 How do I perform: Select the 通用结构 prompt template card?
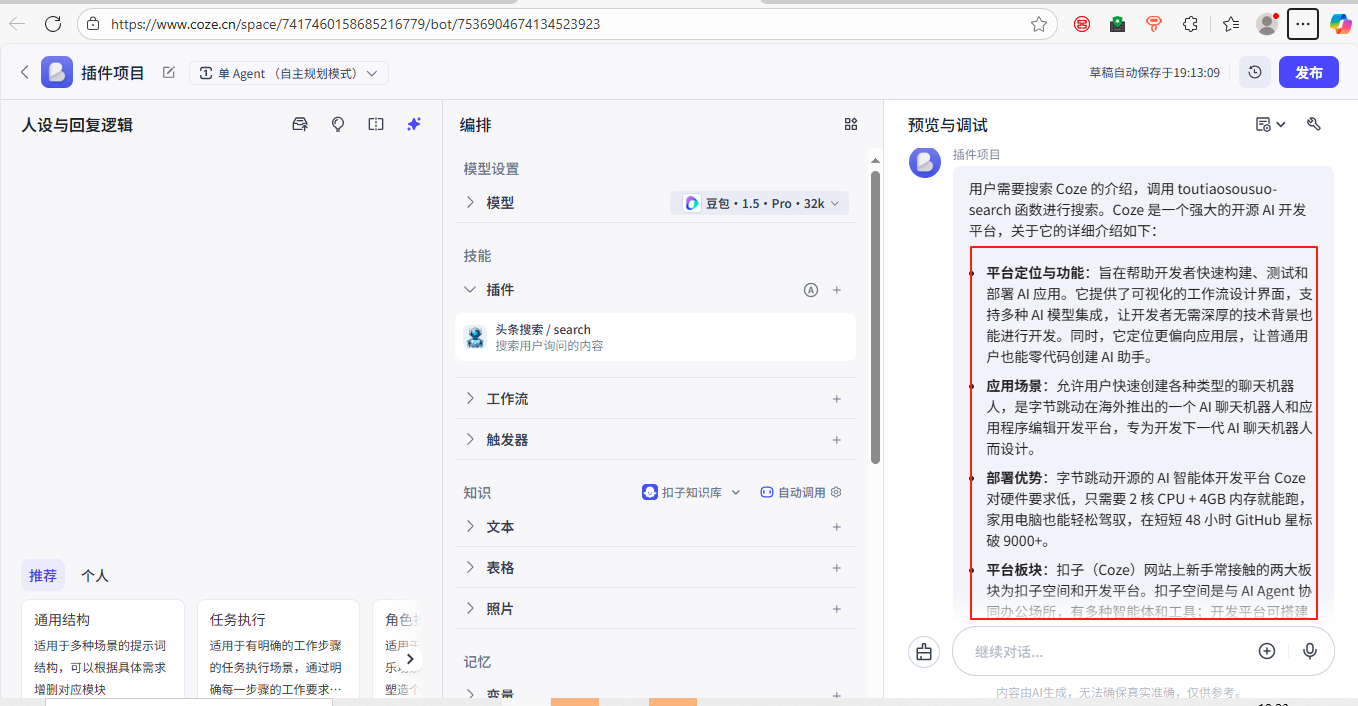point(103,650)
